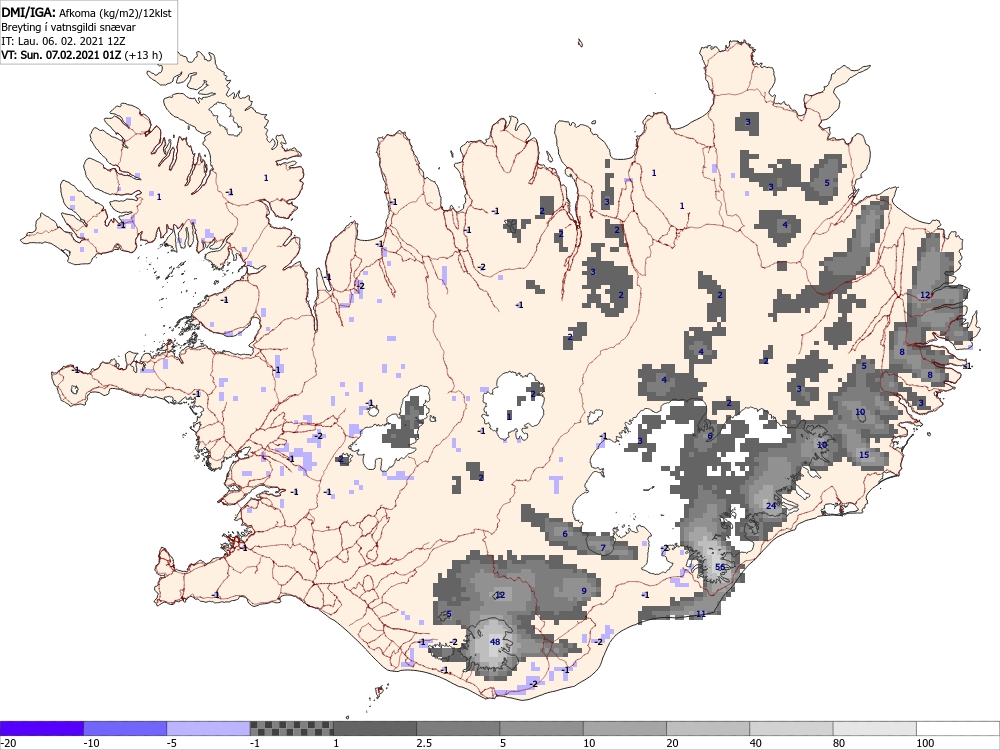1000x750 pixels.
Task: Click the "DMI/IGA: Afkoma (kg/m2)/12klst" title line
Action: coord(86,13)
